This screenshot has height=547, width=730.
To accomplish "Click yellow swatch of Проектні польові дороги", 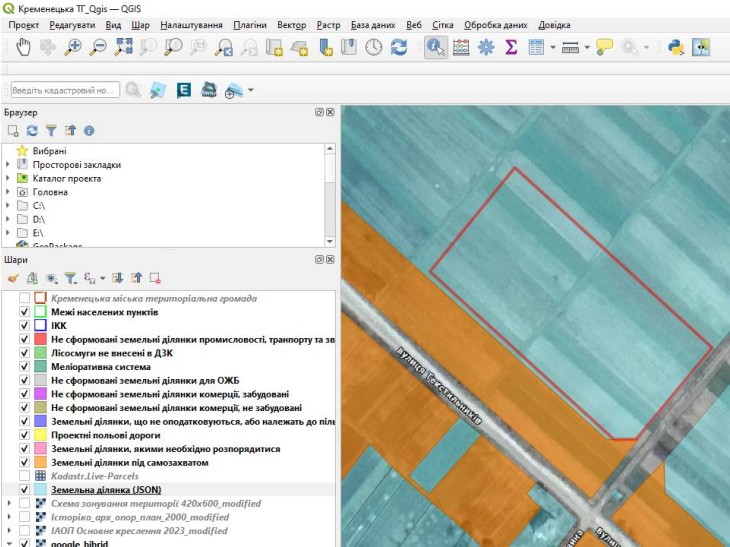I will click(x=41, y=435).
